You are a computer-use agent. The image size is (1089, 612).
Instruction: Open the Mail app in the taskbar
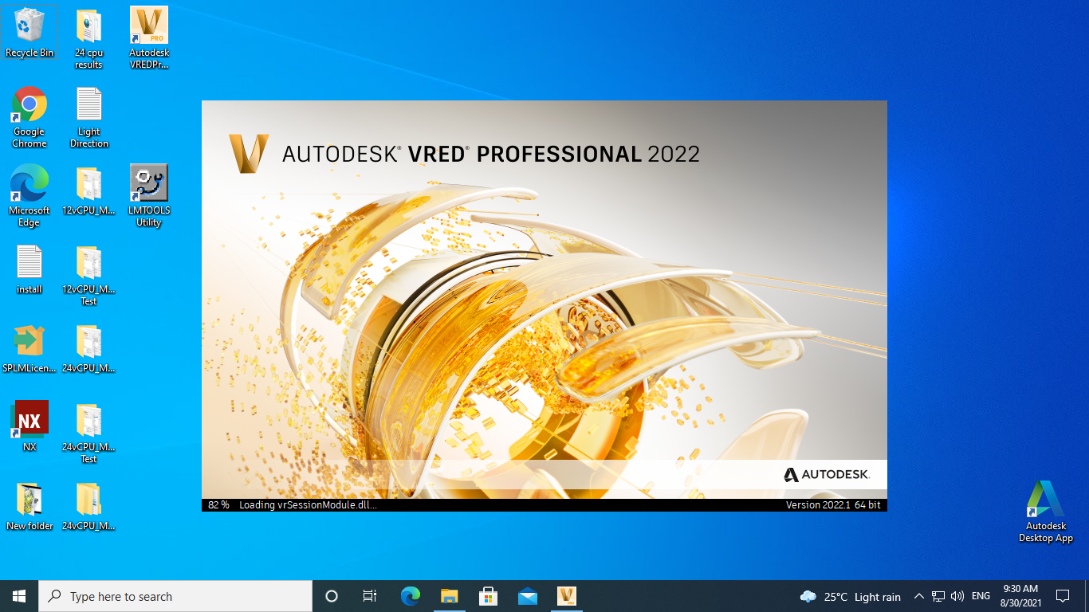(528, 597)
